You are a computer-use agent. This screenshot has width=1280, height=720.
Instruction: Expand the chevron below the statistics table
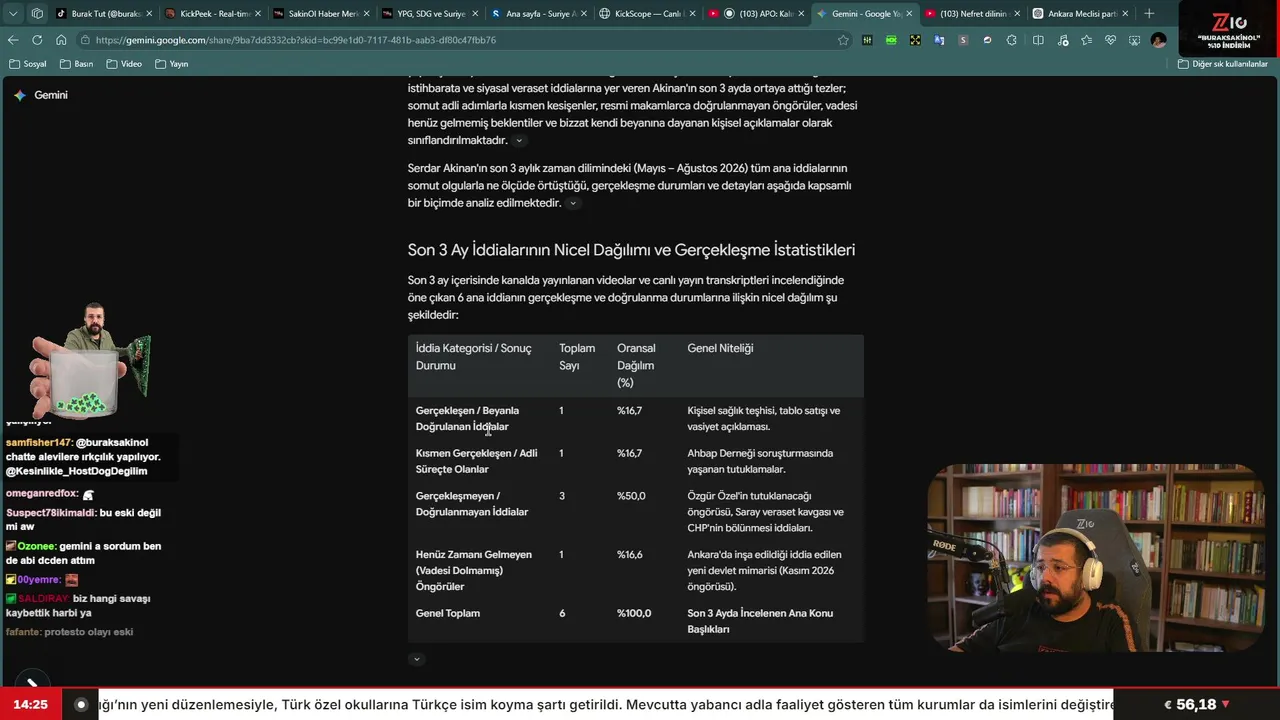[x=417, y=659]
